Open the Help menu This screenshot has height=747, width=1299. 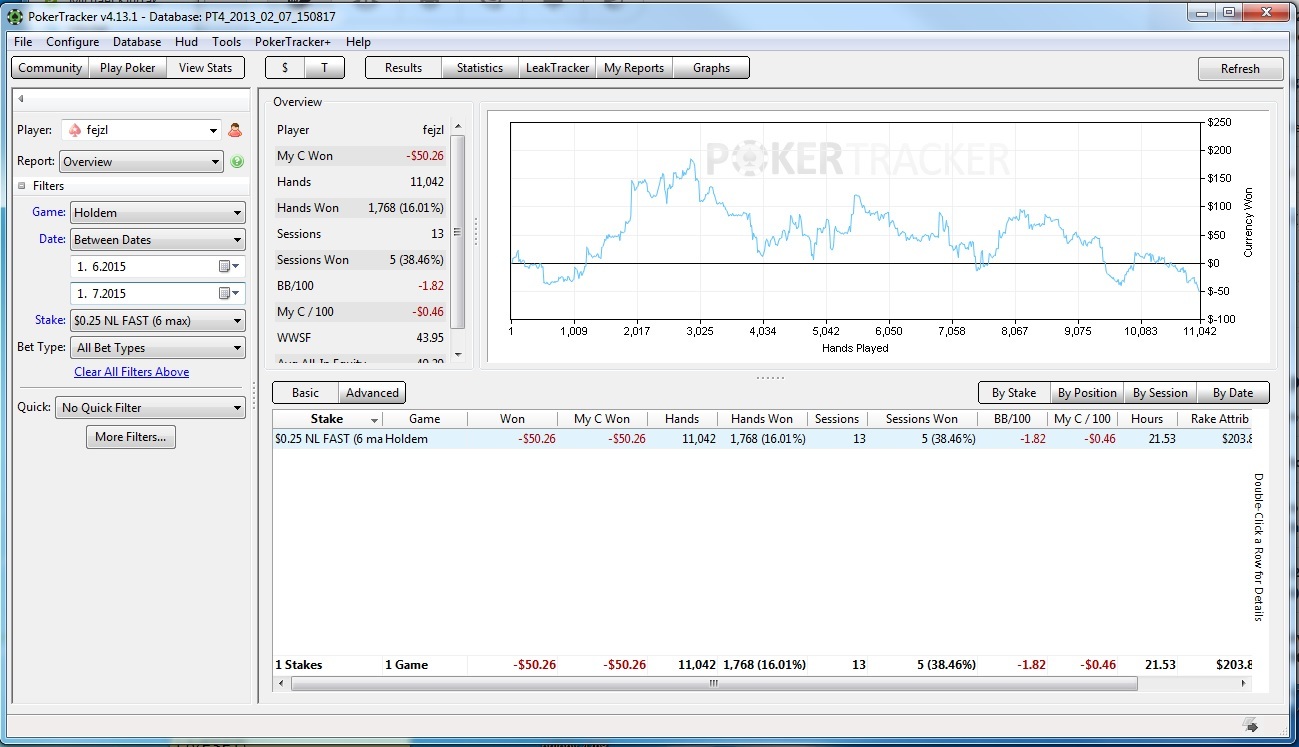(358, 42)
